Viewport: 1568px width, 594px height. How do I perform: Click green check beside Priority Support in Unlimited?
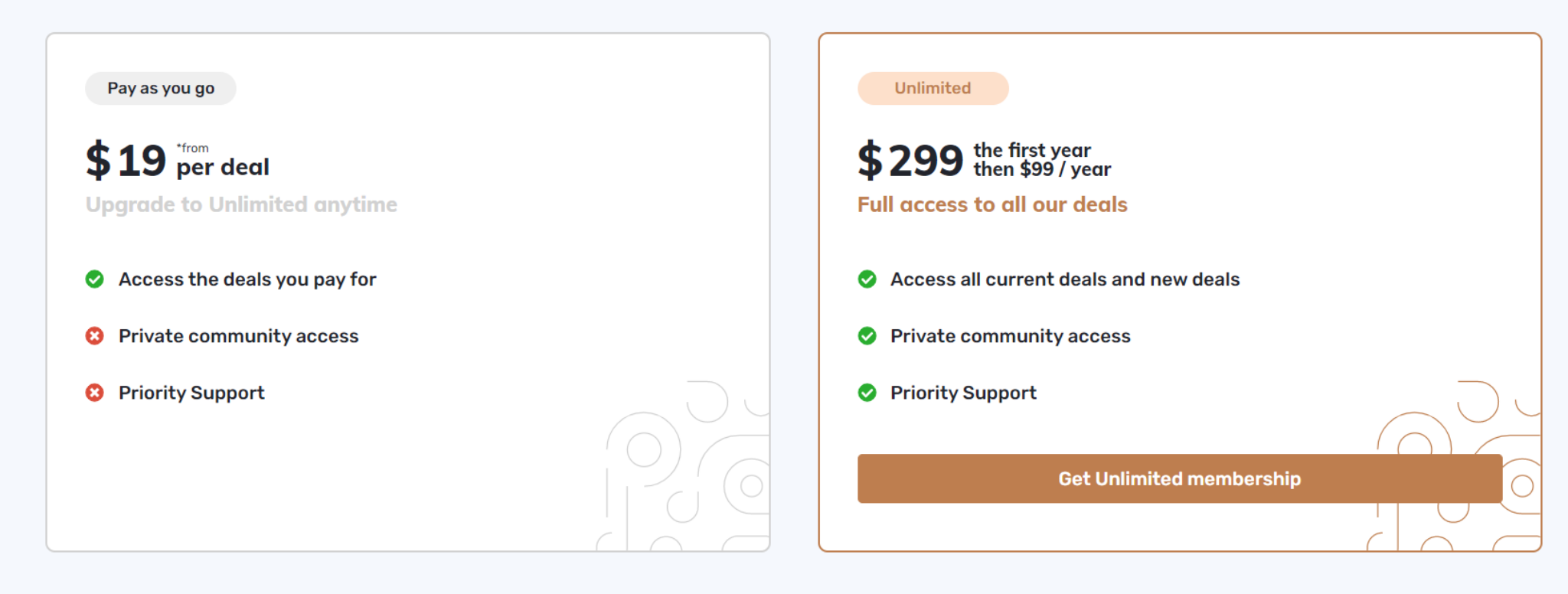867,393
